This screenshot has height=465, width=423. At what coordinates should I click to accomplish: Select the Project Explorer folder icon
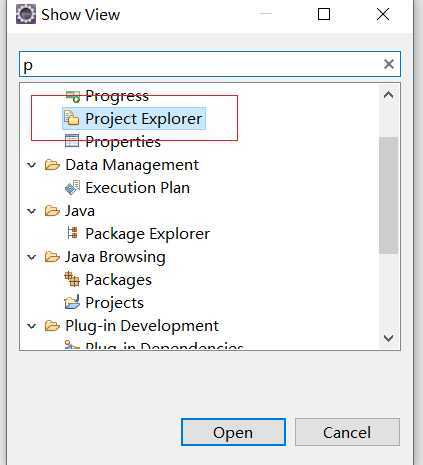pyautogui.click(x=72, y=118)
